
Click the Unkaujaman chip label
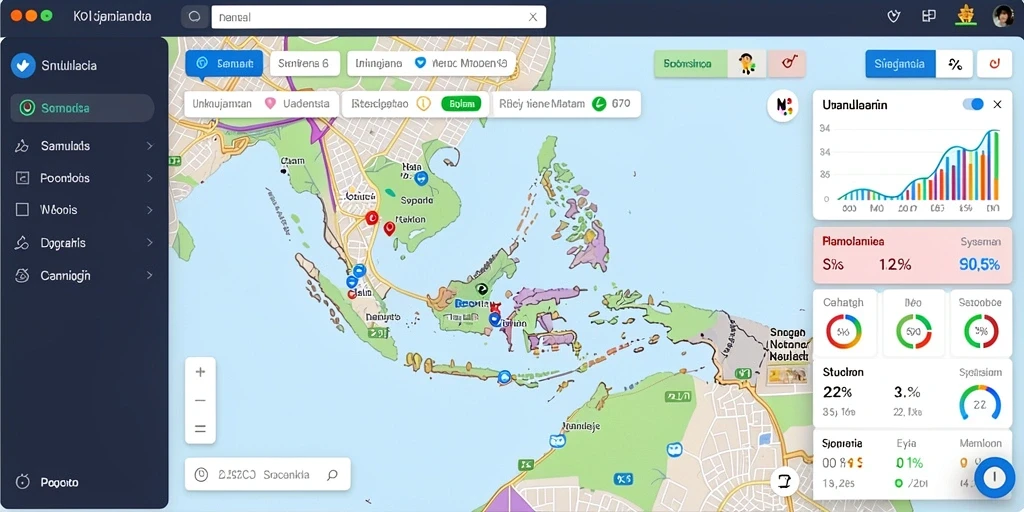pos(222,103)
